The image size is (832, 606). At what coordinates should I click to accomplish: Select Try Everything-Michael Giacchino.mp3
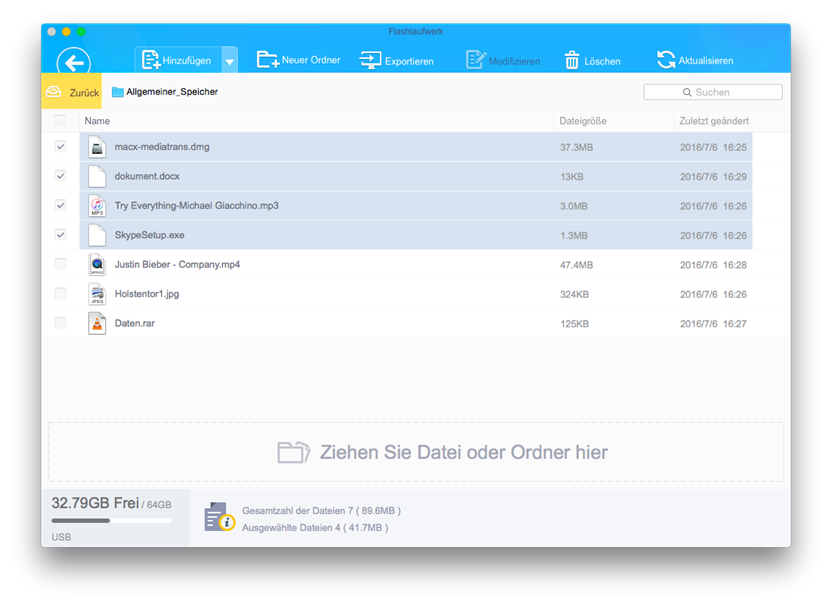[196, 205]
